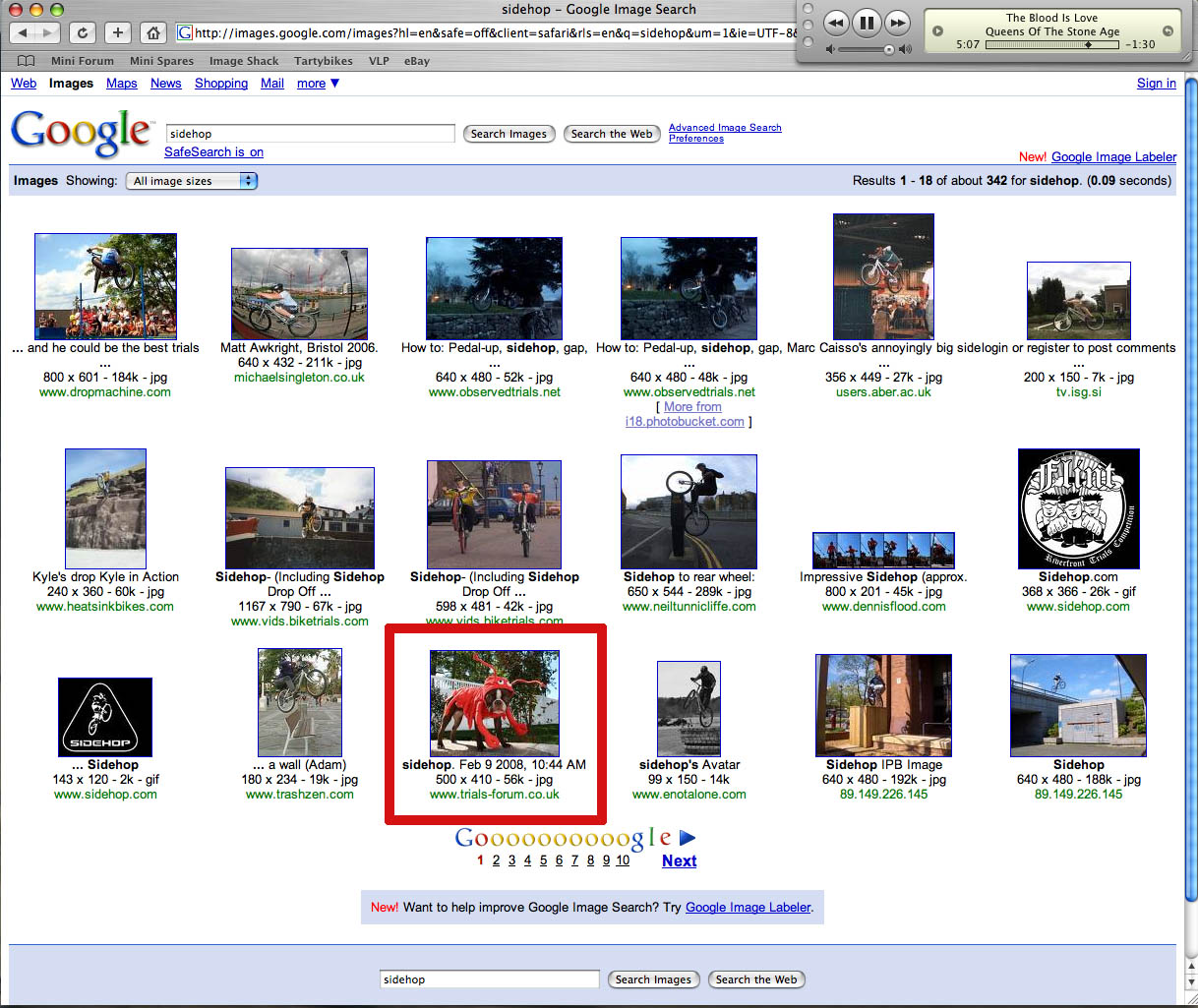Viewport: 1198px width, 1008px height.
Task: Reload the page with Safari's refresh button
Action: pyautogui.click(x=83, y=32)
